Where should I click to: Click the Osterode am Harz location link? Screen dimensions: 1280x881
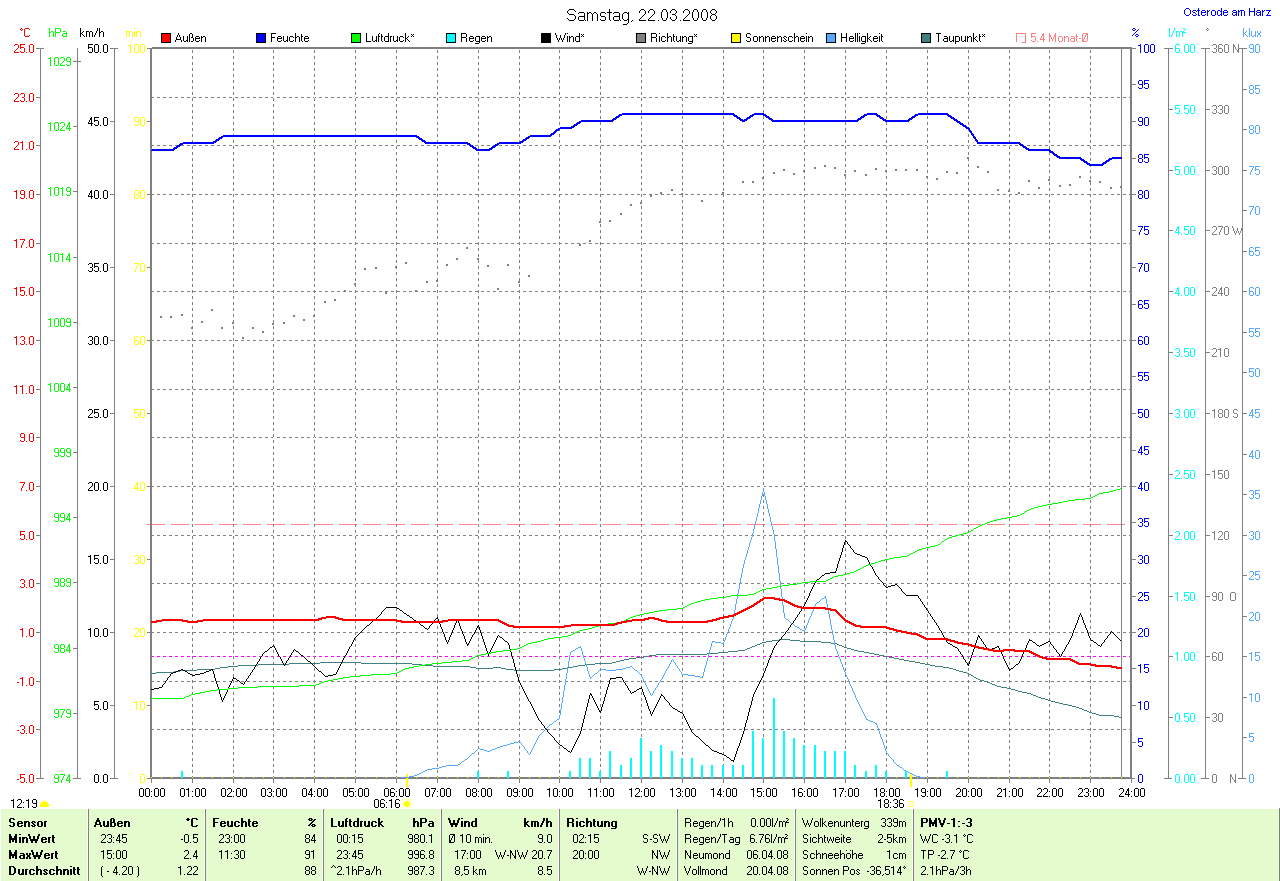1227,12
